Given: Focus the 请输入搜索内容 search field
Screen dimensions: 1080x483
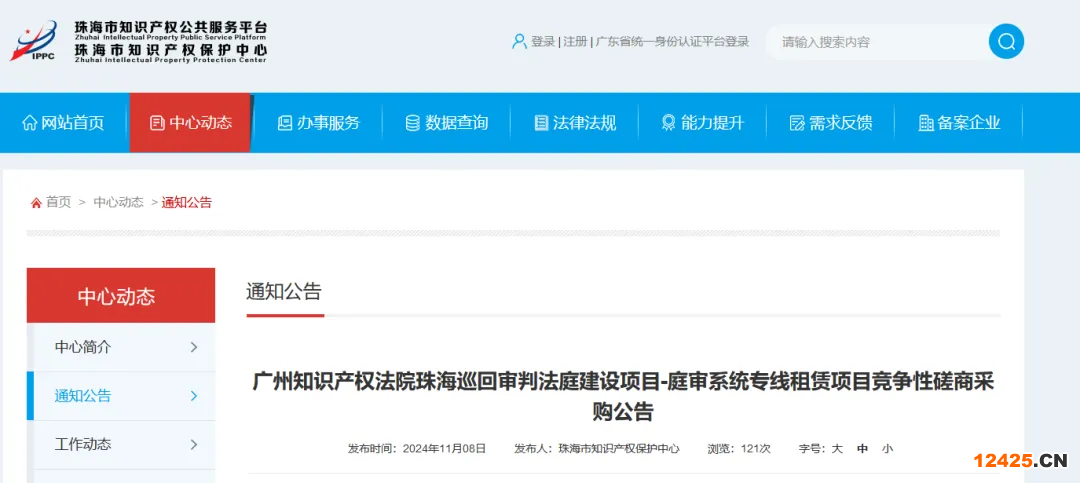Looking at the screenshot, I should click(x=878, y=42).
